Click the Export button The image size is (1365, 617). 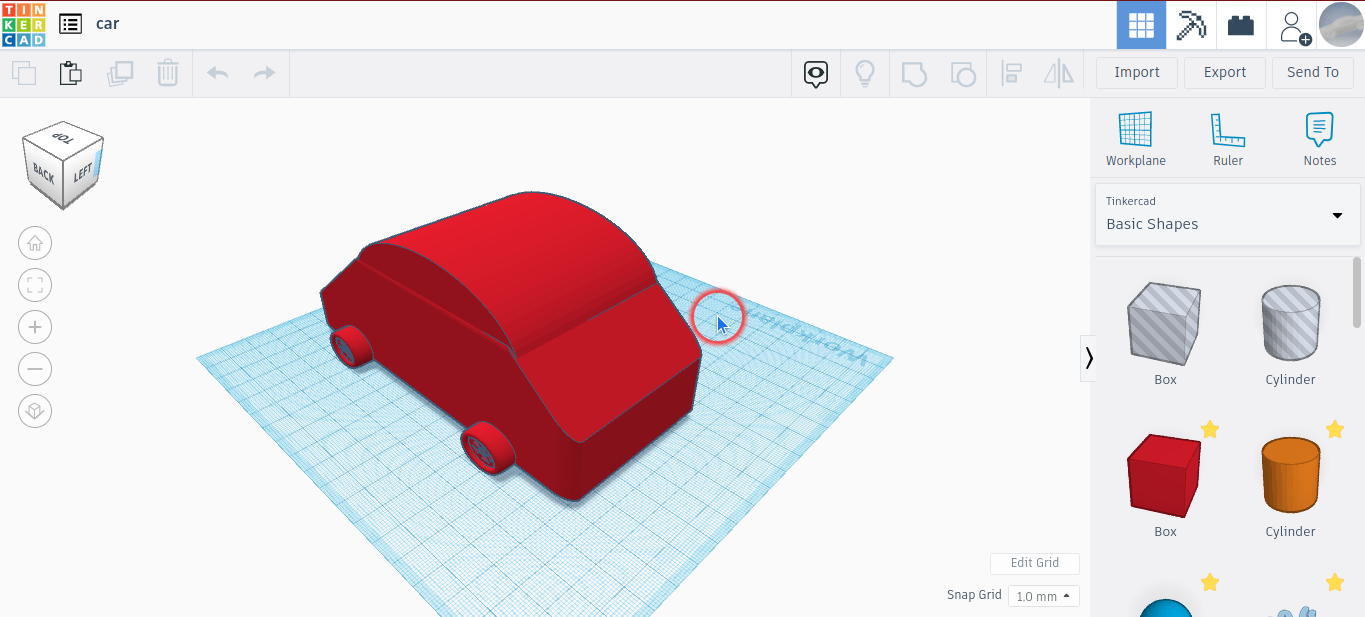(1224, 72)
